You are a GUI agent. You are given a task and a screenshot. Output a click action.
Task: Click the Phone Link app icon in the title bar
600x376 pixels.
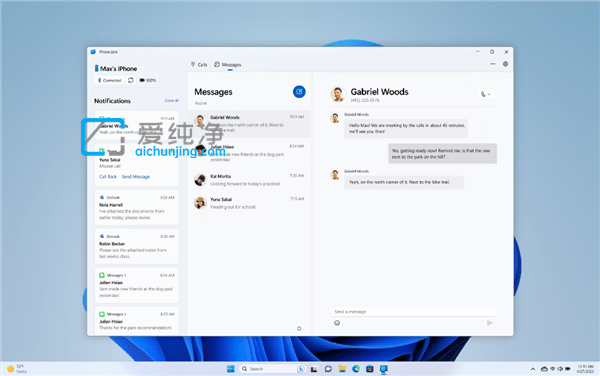click(x=93, y=52)
